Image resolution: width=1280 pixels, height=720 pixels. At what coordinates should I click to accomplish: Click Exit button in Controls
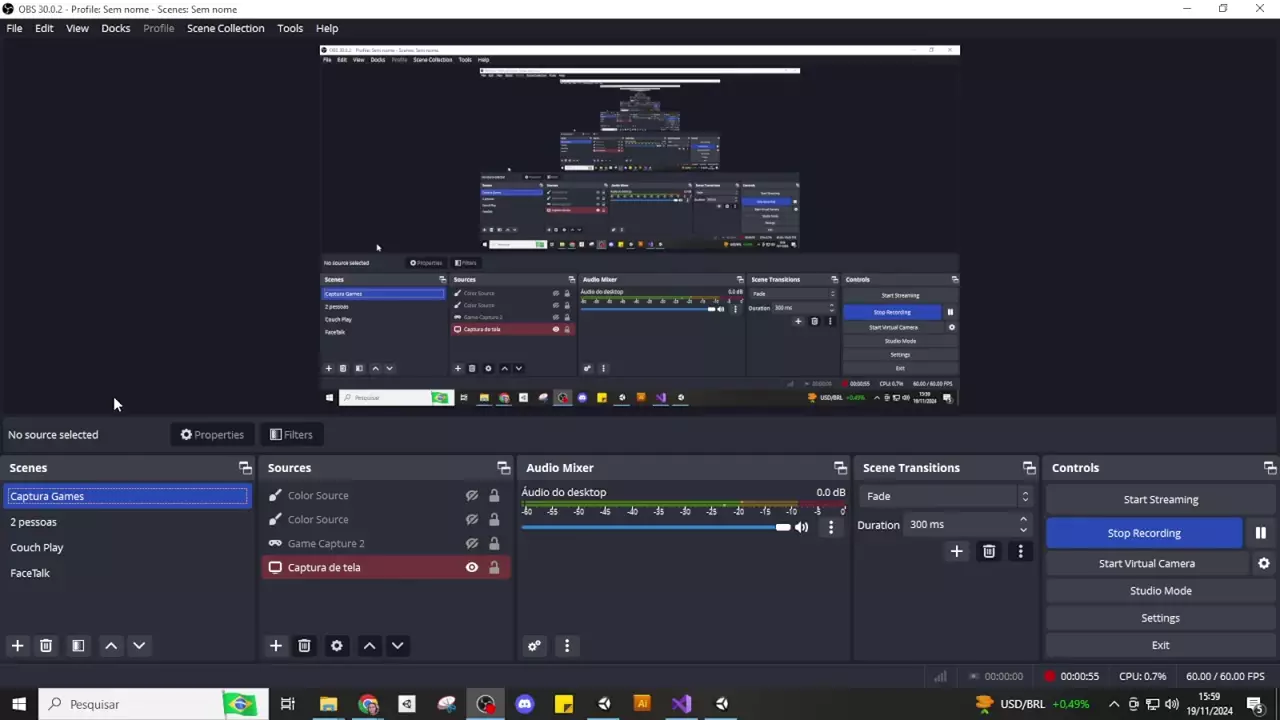coord(1160,645)
